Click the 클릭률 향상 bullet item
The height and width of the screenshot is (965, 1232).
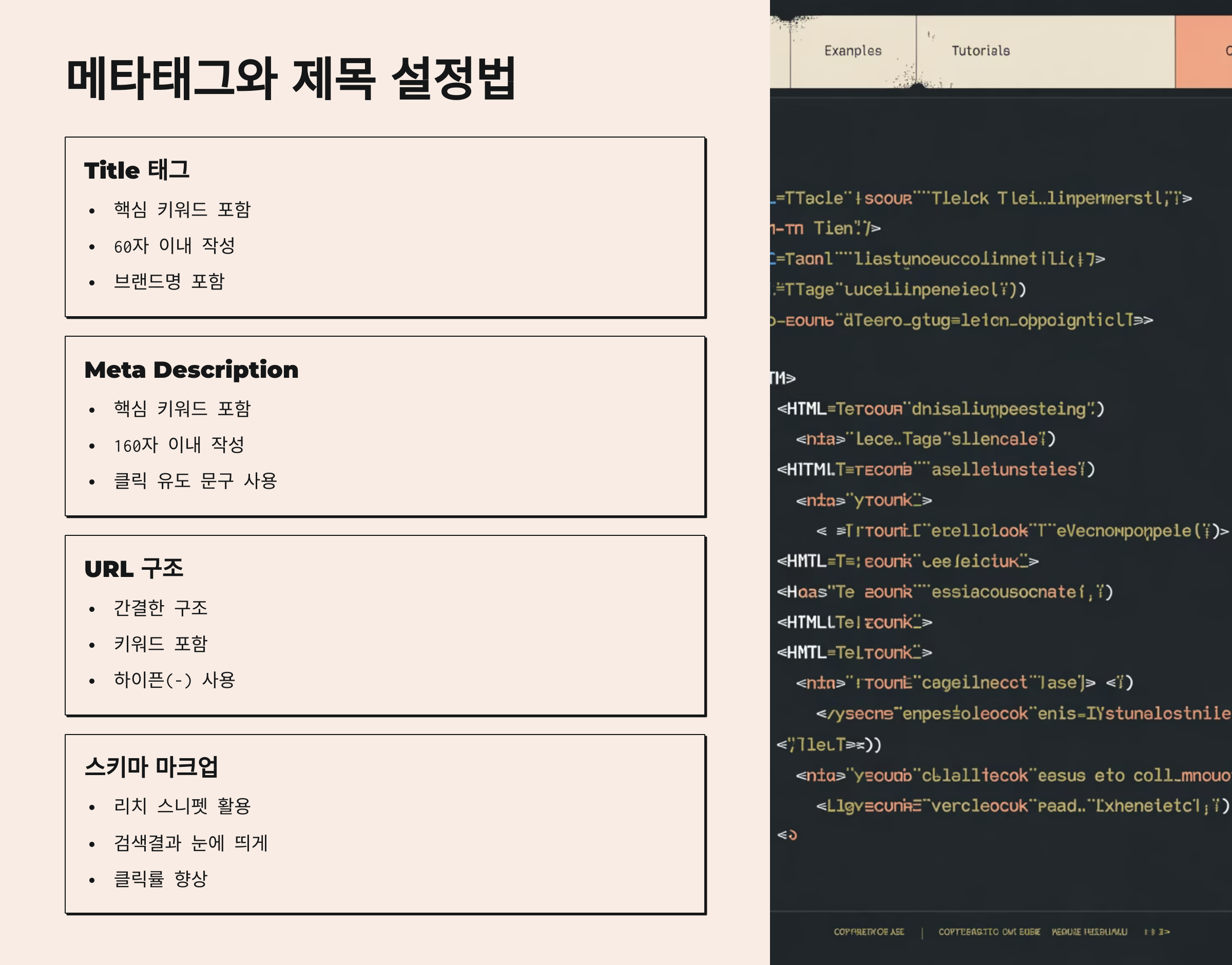[x=161, y=879]
